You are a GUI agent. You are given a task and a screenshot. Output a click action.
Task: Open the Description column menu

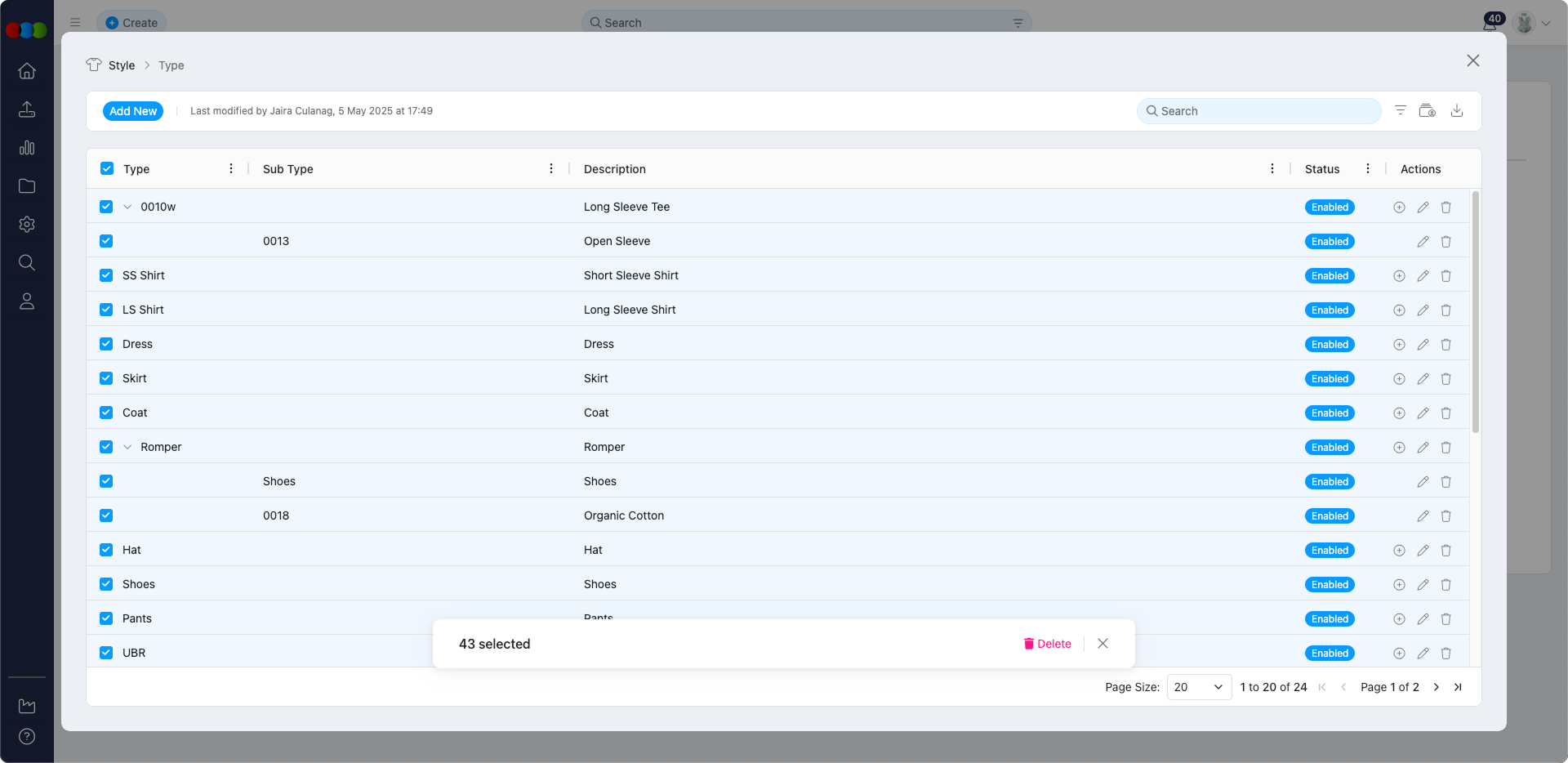click(1272, 169)
